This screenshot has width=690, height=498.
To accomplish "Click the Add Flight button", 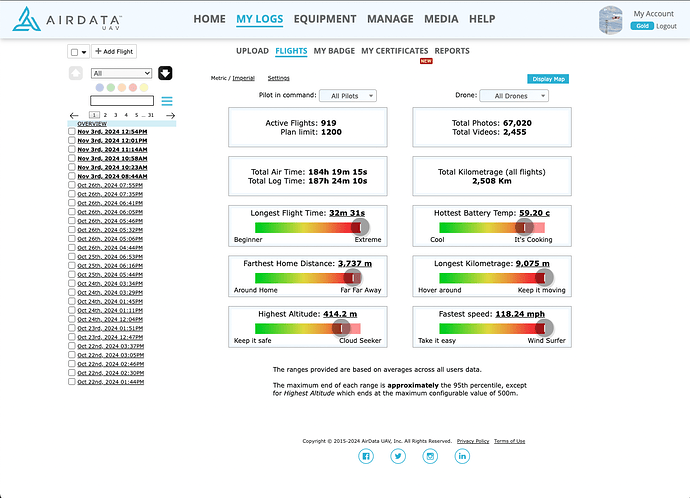I will (x=114, y=51).
